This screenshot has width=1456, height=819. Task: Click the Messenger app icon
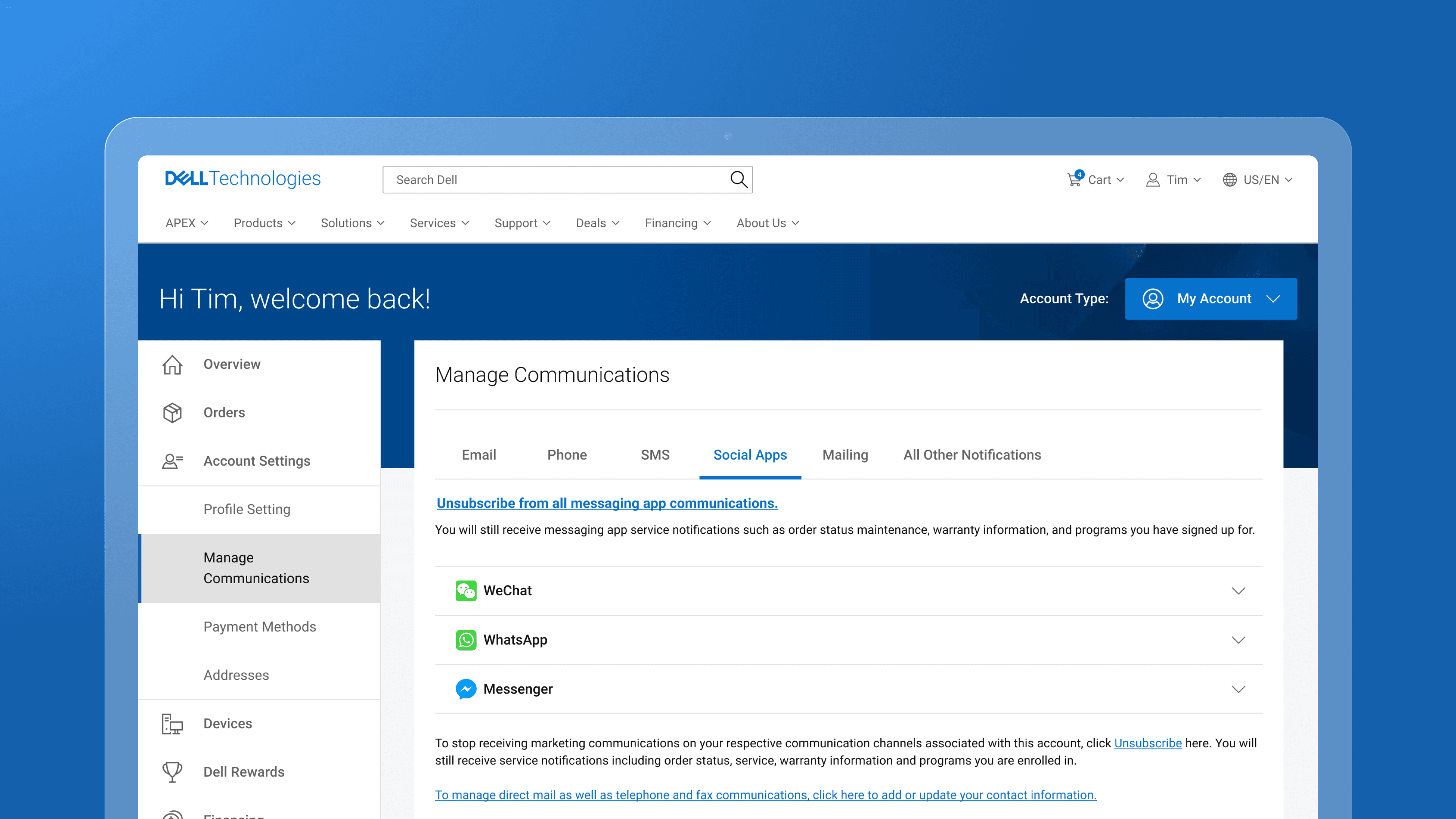click(x=466, y=689)
